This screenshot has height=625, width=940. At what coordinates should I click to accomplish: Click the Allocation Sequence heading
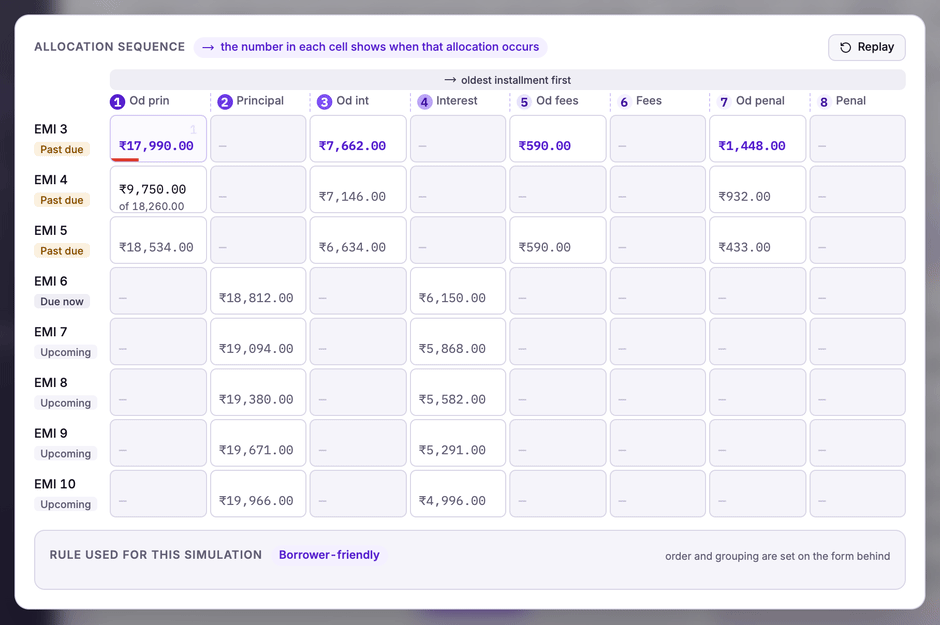click(110, 47)
